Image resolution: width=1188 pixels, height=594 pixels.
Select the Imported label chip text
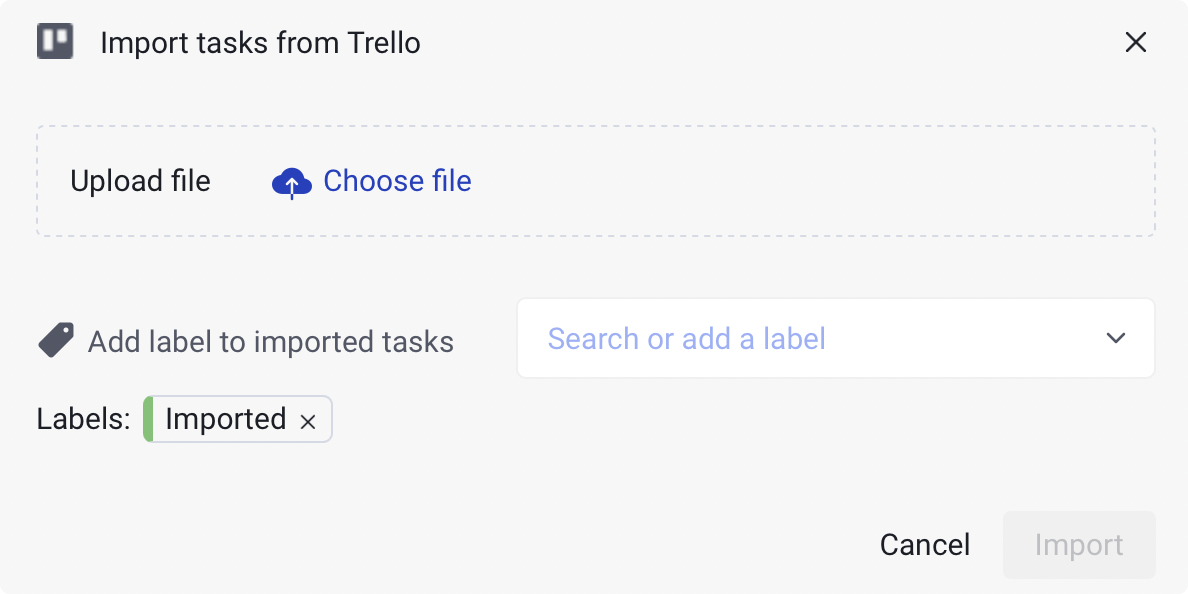tap(225, 419)
